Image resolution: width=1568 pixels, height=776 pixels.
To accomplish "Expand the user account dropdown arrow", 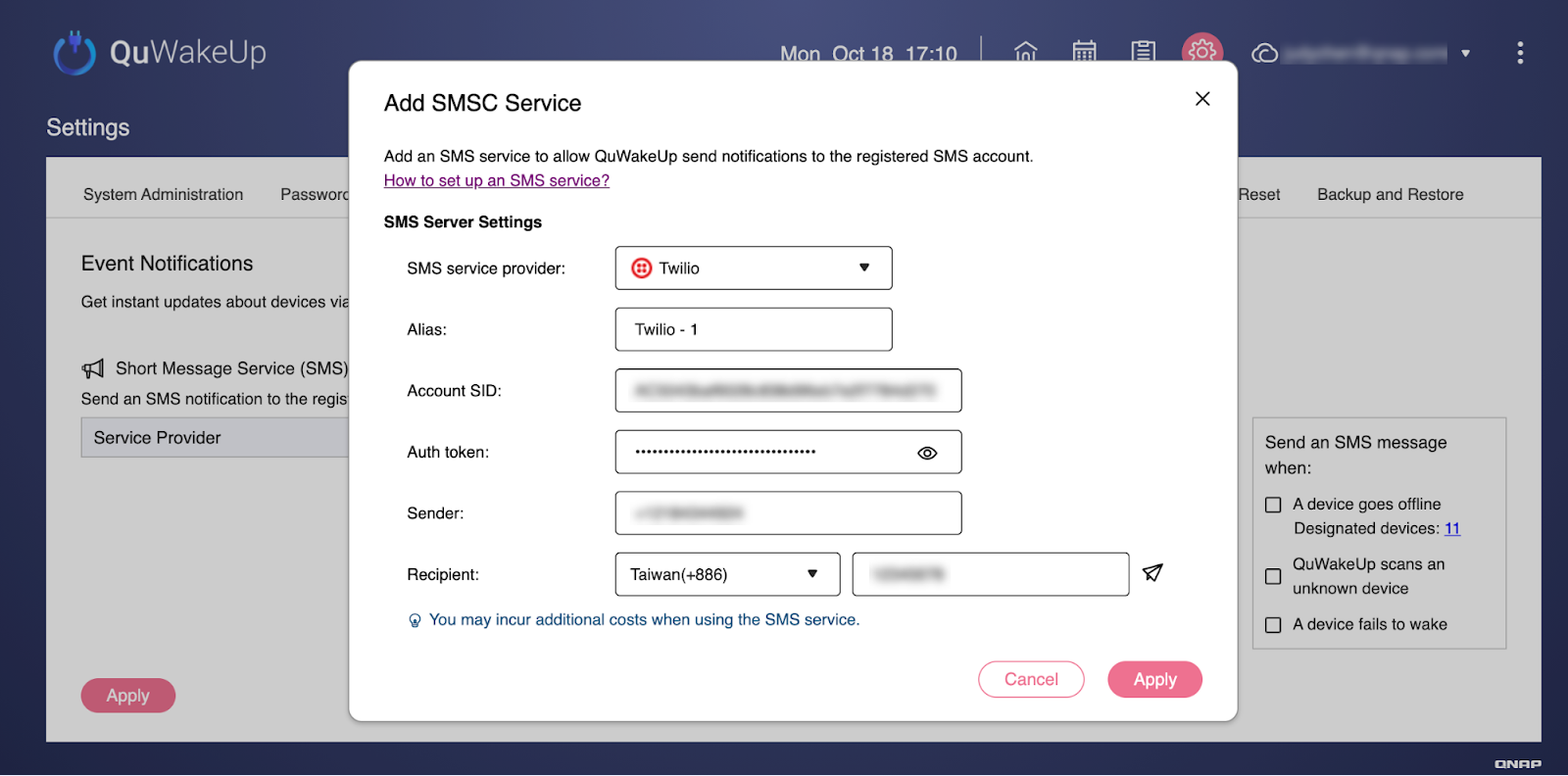I will [x=1465, y=54].
